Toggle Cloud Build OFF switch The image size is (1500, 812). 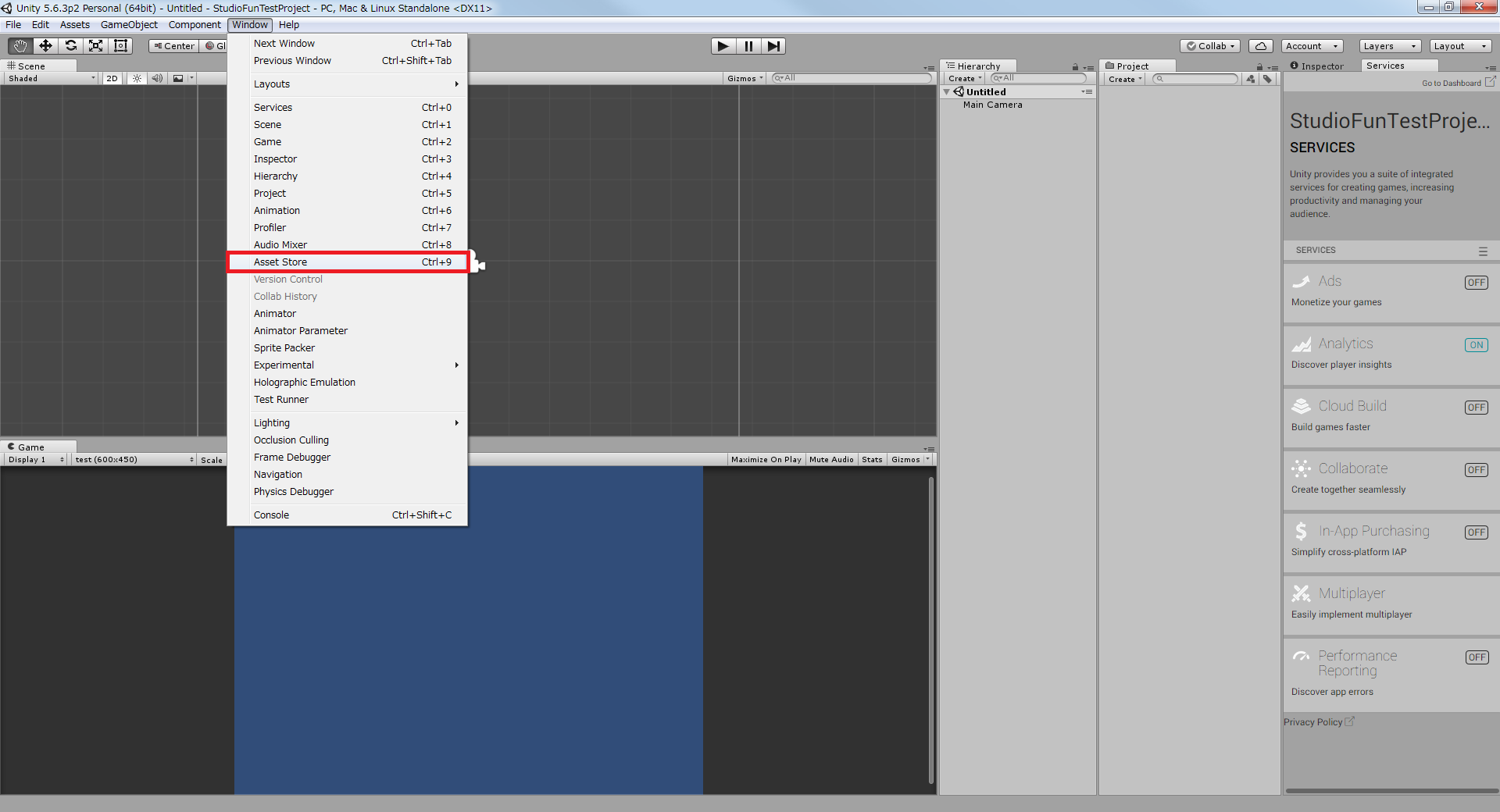(x=1476, y=408)
